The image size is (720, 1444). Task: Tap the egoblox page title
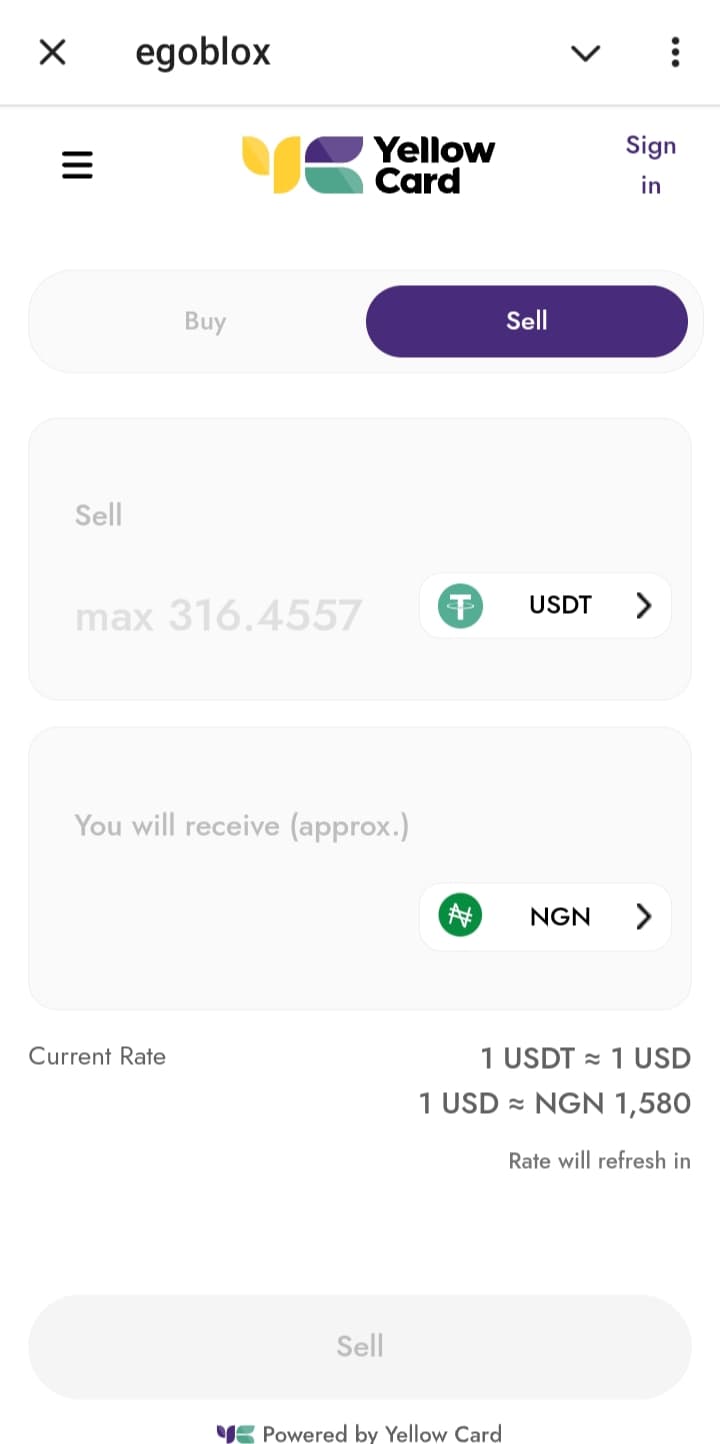(203, 52)
